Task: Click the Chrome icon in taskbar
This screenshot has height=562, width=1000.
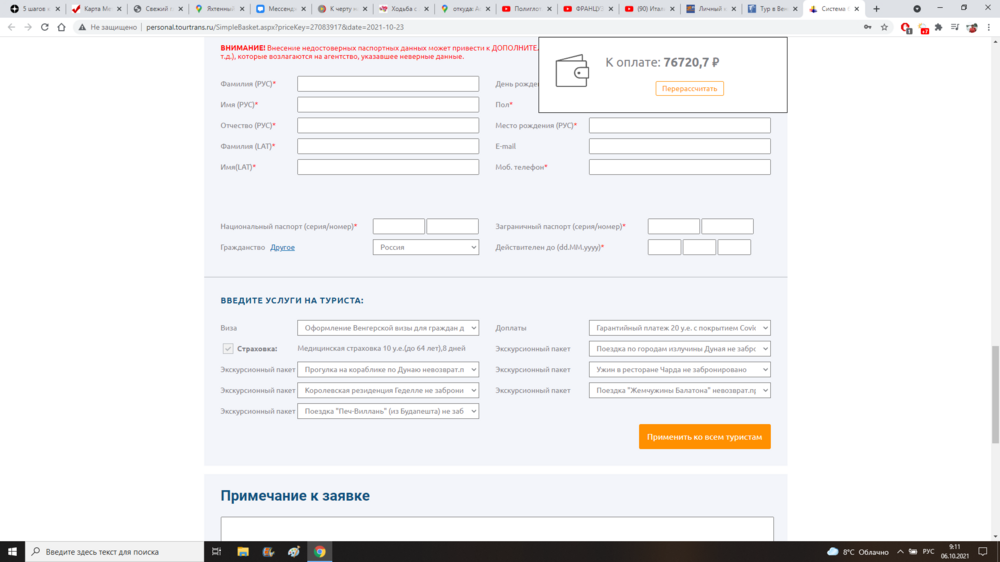Action: click(319, 551)
